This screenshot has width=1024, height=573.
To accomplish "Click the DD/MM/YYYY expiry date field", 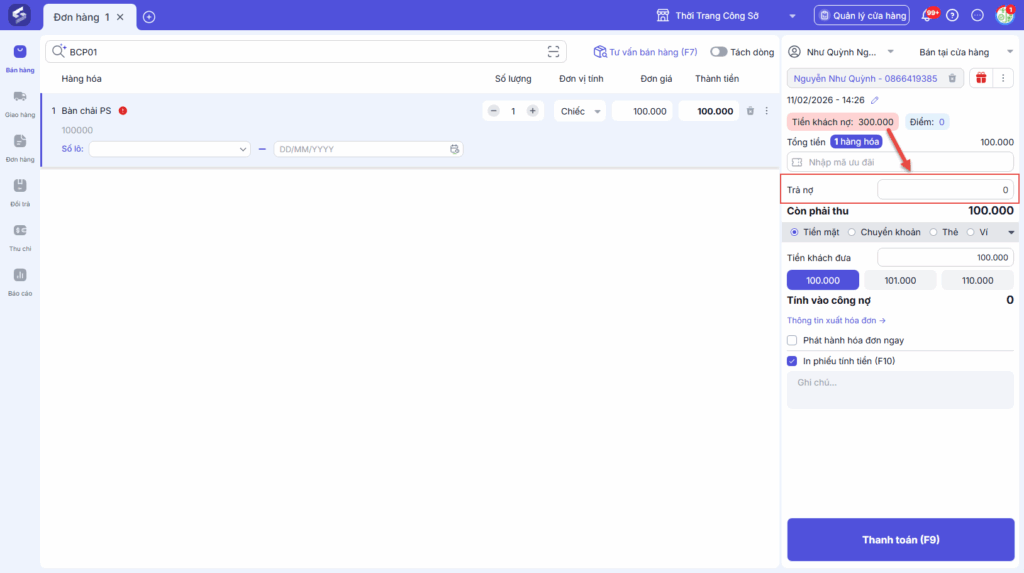I will [368, 149].
